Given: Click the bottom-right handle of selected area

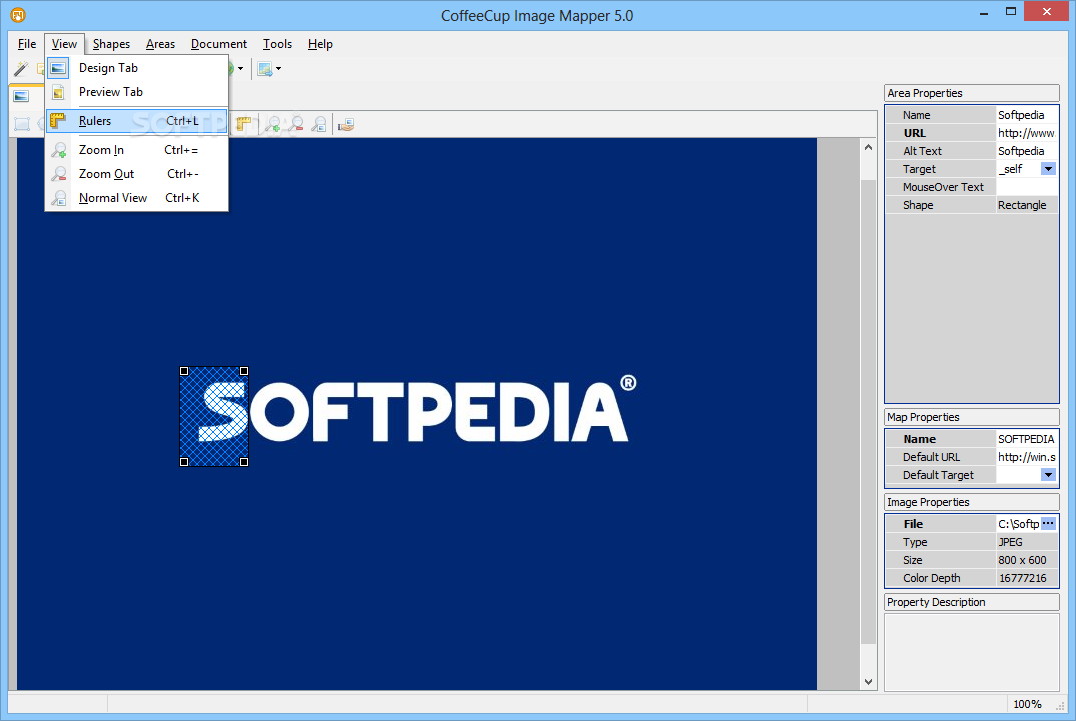Looking at the screenshot, I should [x=244, y=462].
